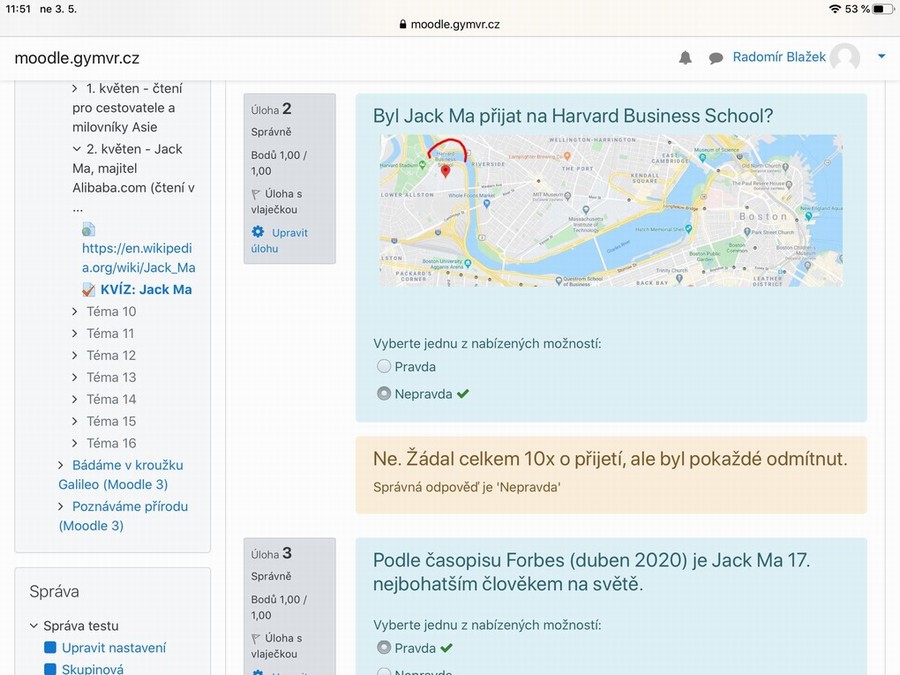Click the Upravit nastavení settings icon
900x675 pixels.
pos(51,648)
